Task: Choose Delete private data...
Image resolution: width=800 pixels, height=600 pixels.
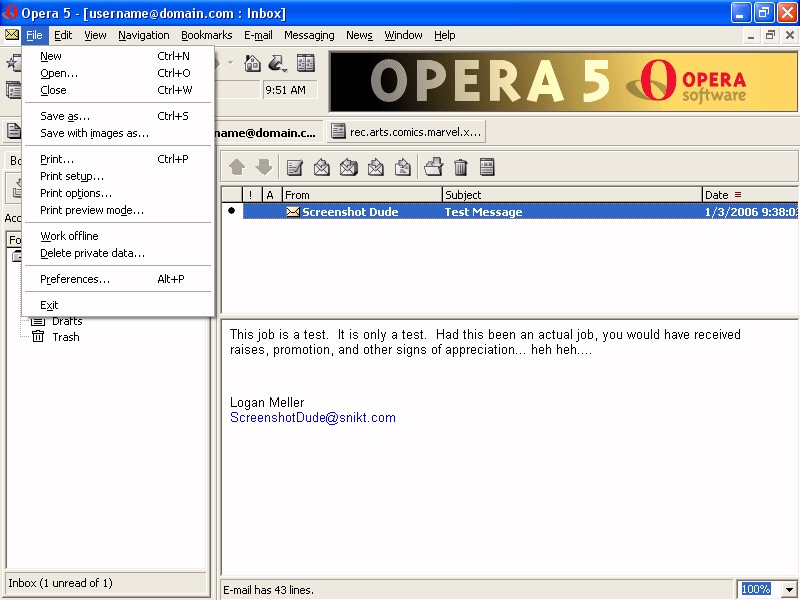Action: point(118,253)
